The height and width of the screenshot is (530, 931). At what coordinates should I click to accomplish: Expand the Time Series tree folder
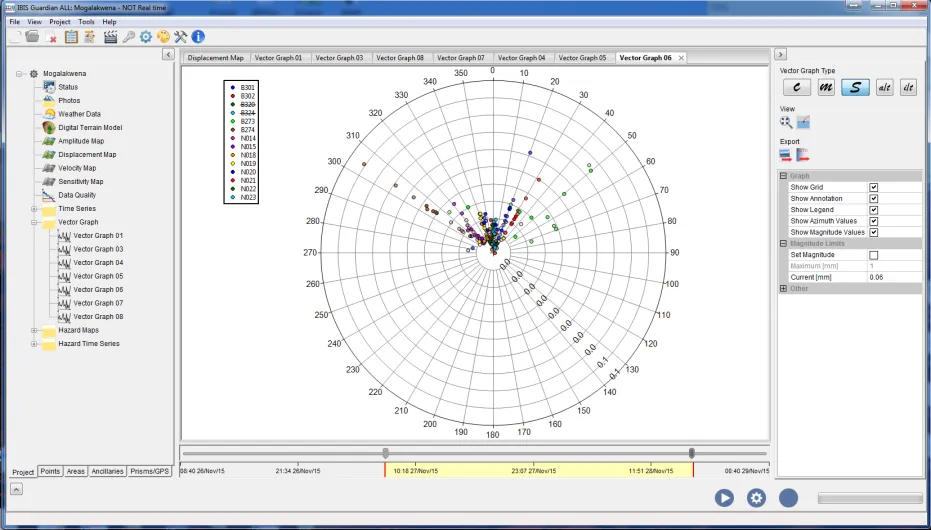click(35, 209)
